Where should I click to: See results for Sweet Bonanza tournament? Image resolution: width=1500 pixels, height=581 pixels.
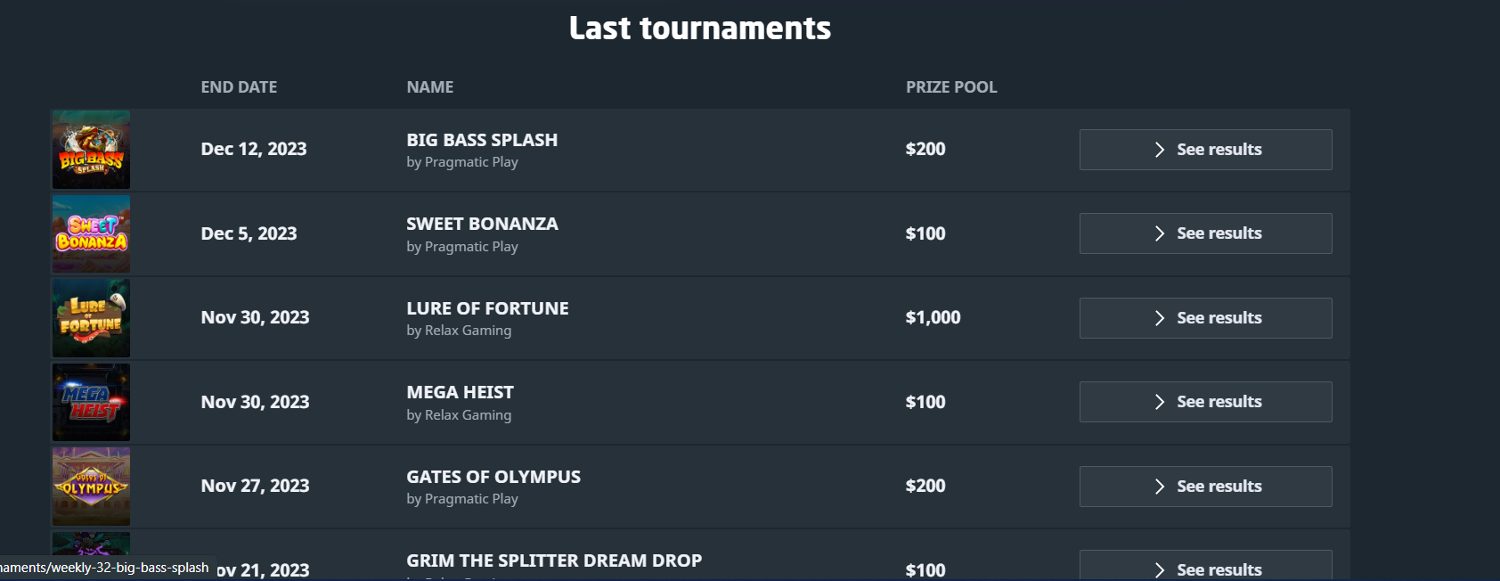tap(1205, 234)
